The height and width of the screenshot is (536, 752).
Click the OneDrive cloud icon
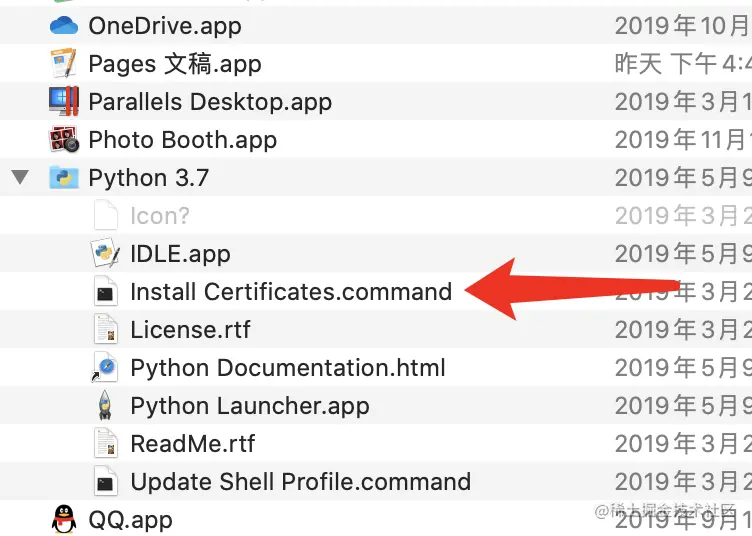click(x=64, y=25)
